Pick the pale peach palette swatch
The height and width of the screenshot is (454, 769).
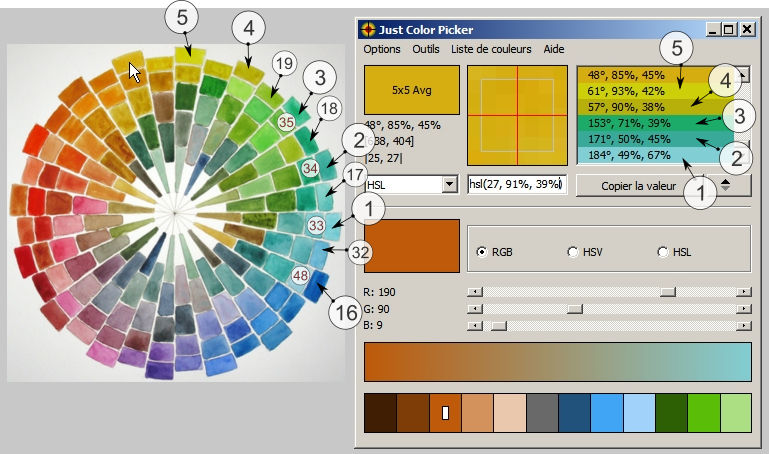point(510,413)
